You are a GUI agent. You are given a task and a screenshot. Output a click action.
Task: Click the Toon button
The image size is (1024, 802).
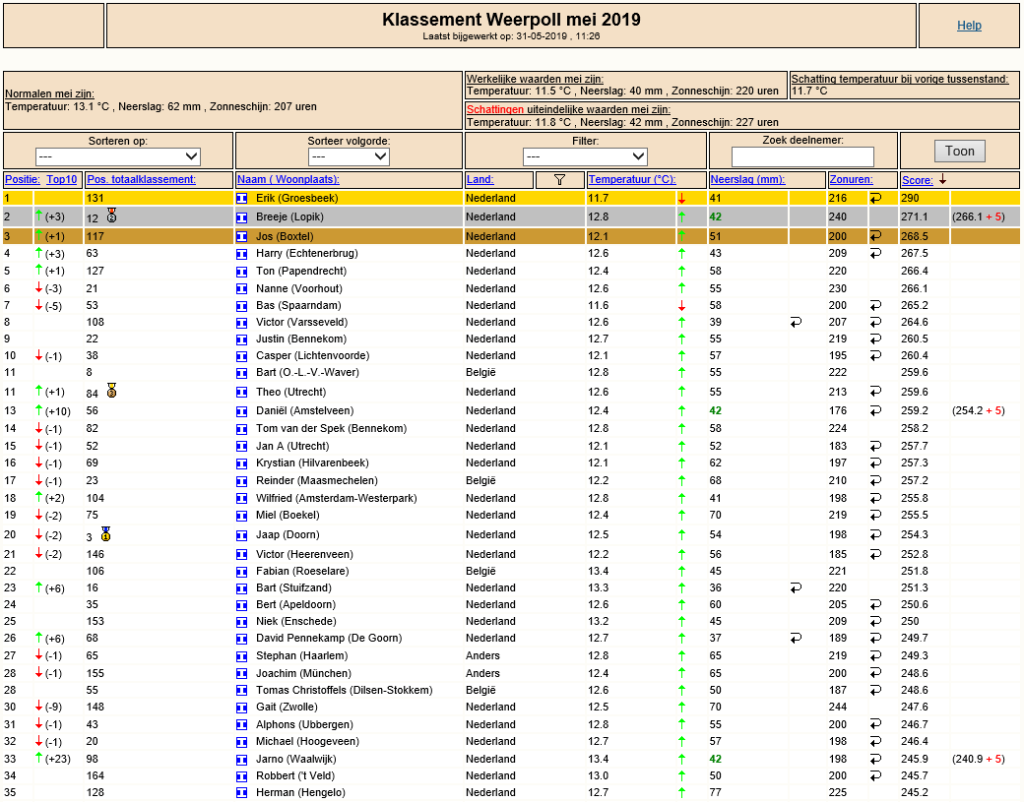click(x=959, y=151)
